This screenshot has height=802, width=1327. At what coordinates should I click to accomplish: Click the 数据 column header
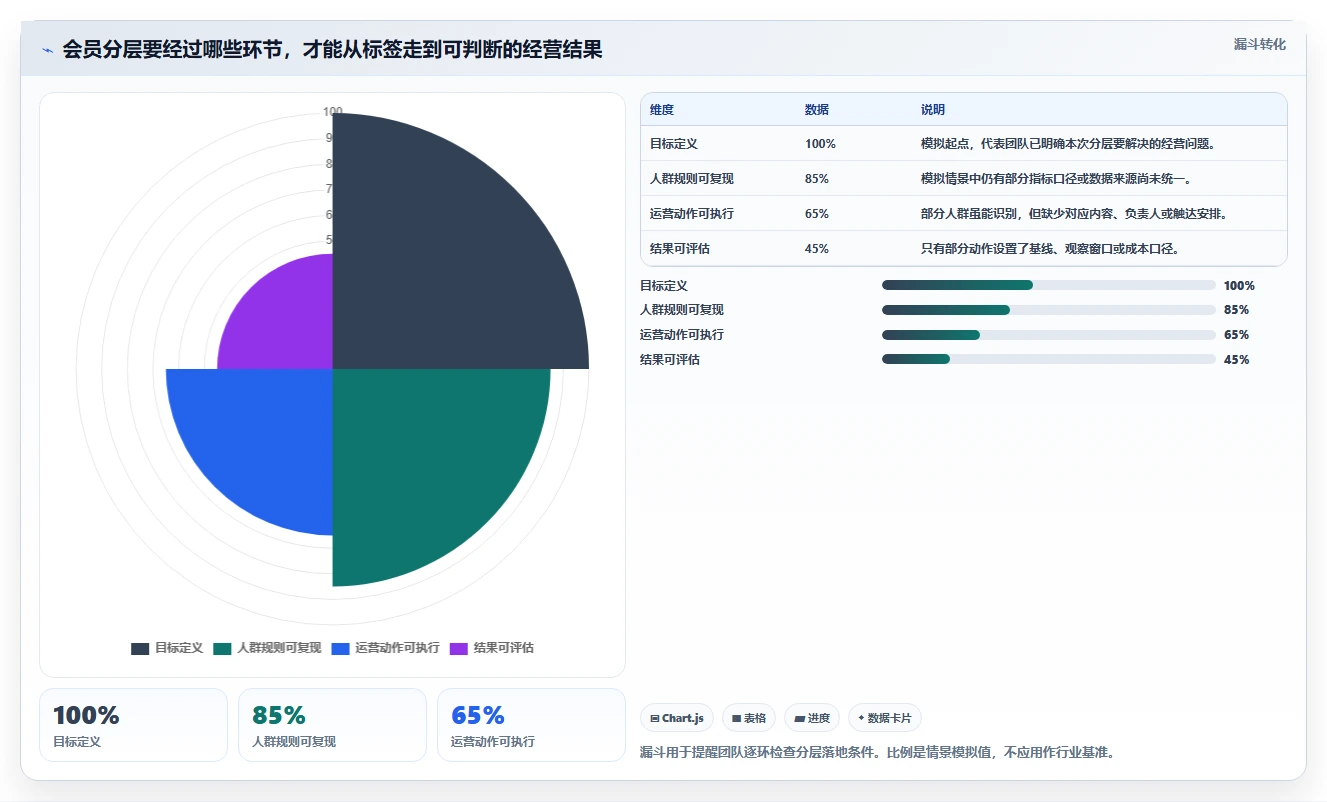pyautogui.click(x=817, y=110)
